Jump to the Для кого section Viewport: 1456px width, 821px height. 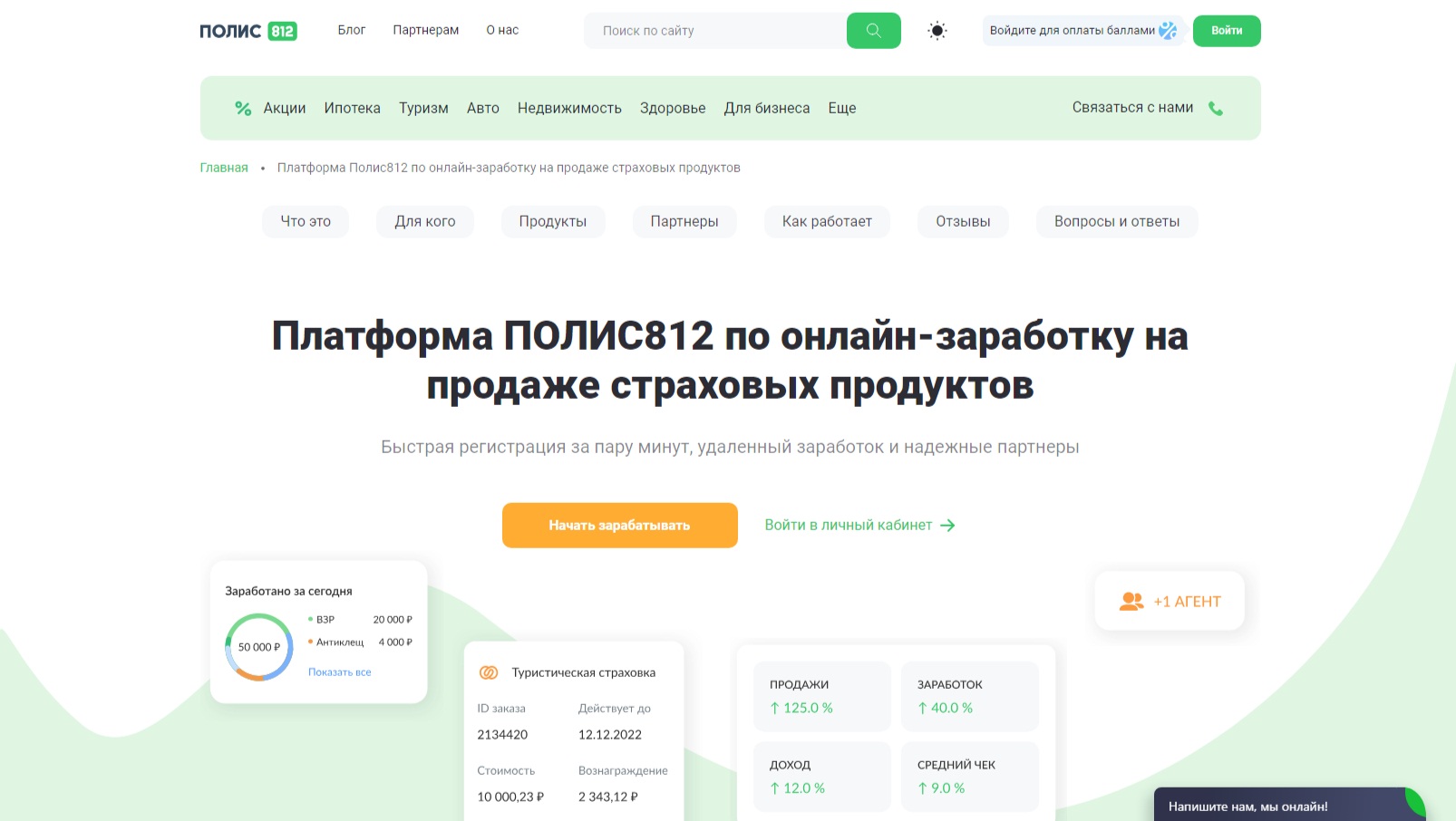[x=425, y=221]
